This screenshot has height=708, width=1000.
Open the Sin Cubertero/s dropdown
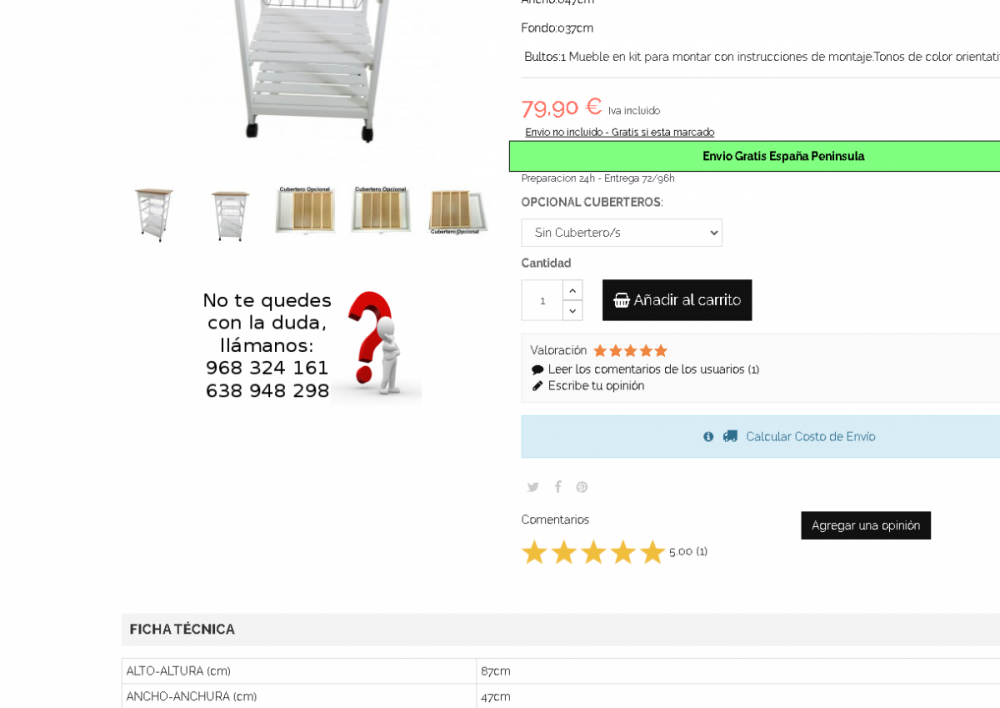pyautogui.click(x=621, y=233)
